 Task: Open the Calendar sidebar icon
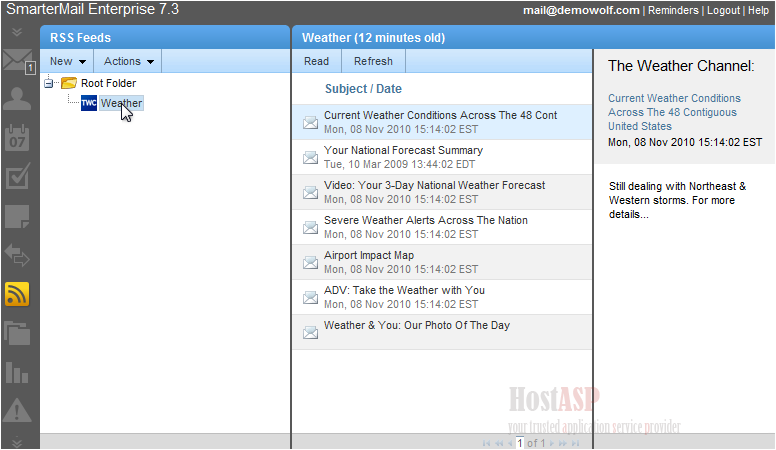[17, 137]
